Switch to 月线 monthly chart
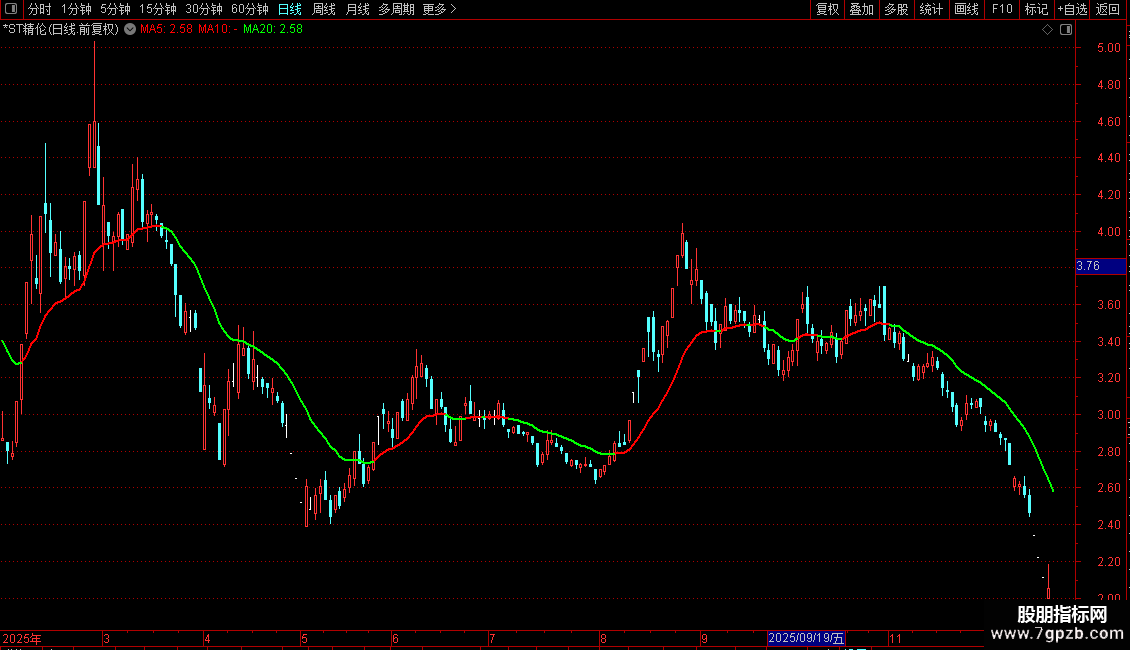The width and height of the screenshot is (1130, 650). 357,9
